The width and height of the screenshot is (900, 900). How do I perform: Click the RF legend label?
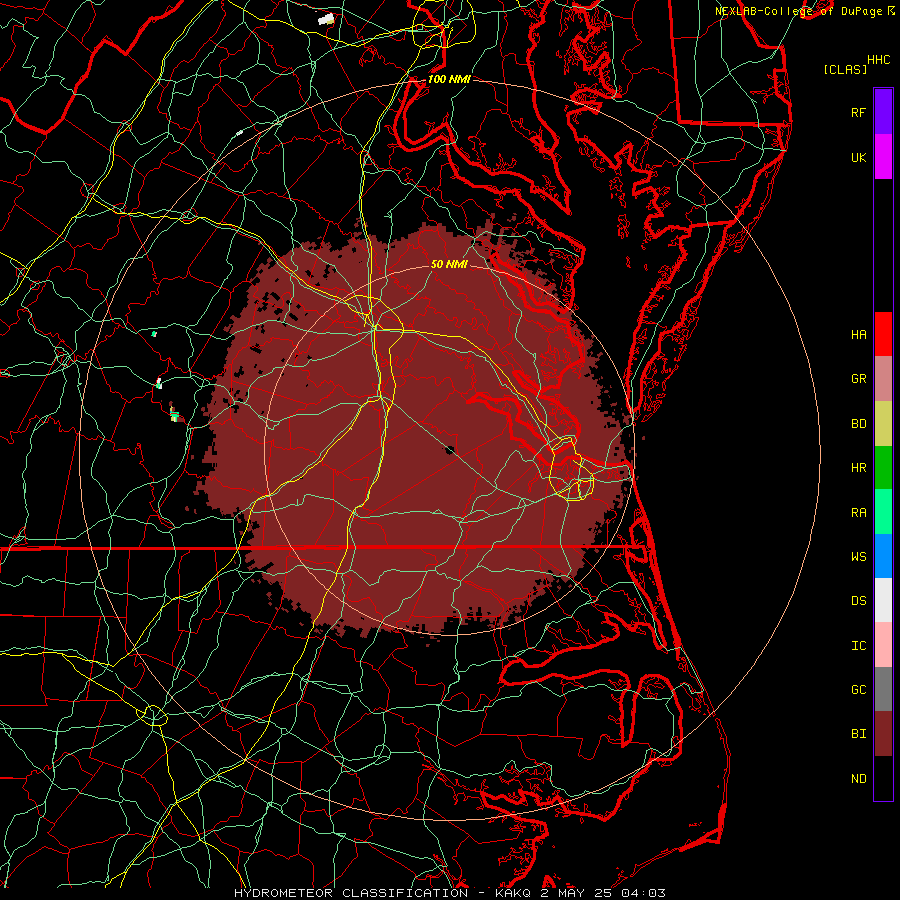[858, 112]
